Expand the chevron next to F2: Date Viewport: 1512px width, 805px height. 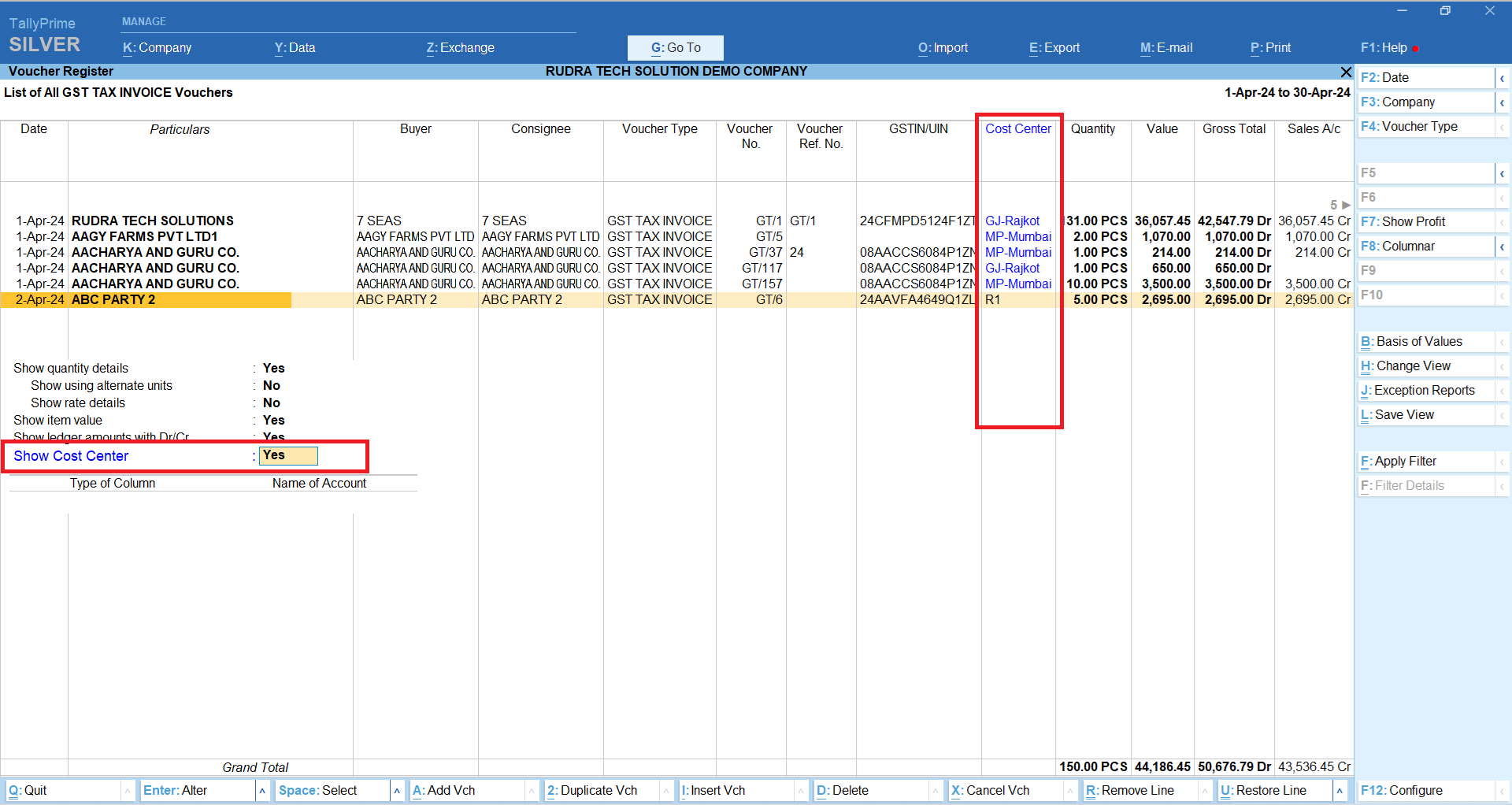1502,78
